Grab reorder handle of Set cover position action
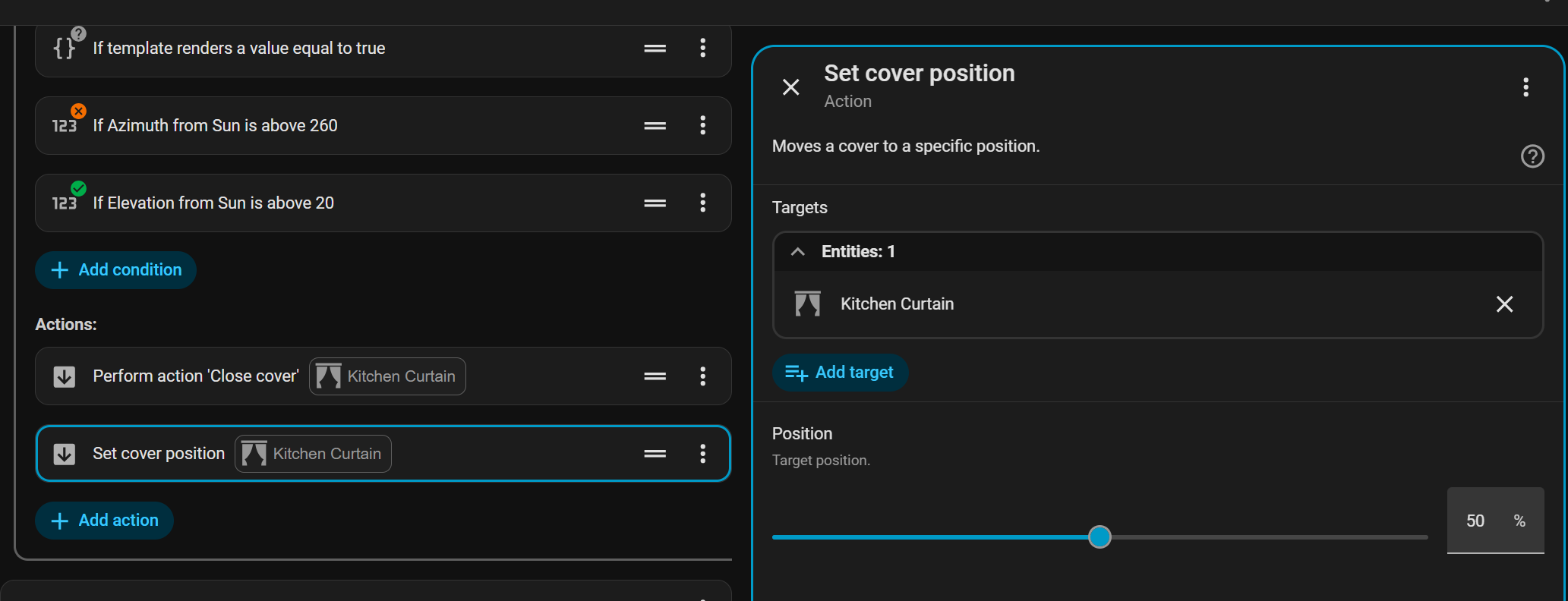Image resolution: width=1568 pixels, height=601 pixels. point(655,454)
